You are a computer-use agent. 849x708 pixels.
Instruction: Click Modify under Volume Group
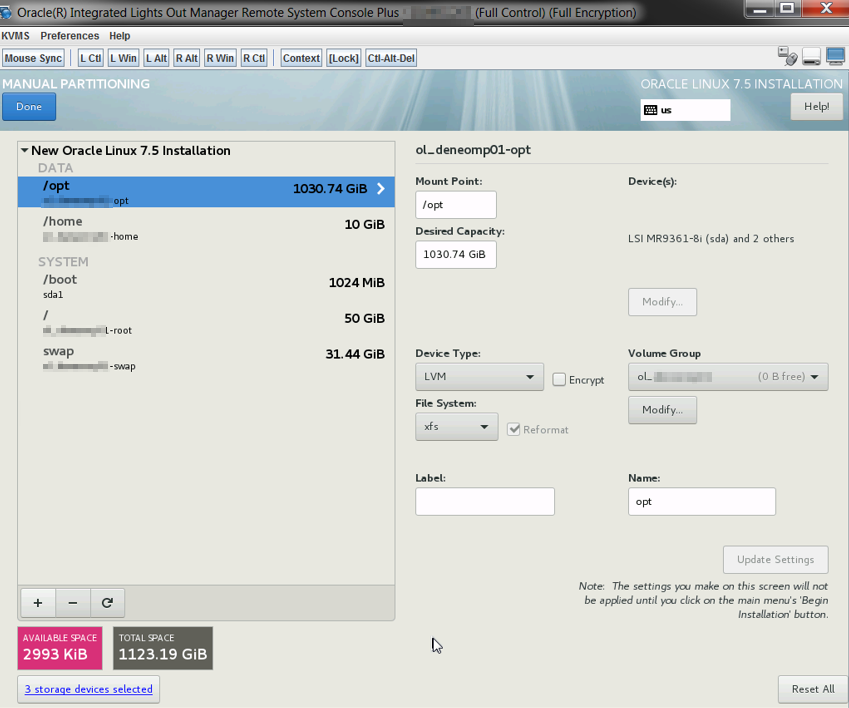[x=662, y=410]
